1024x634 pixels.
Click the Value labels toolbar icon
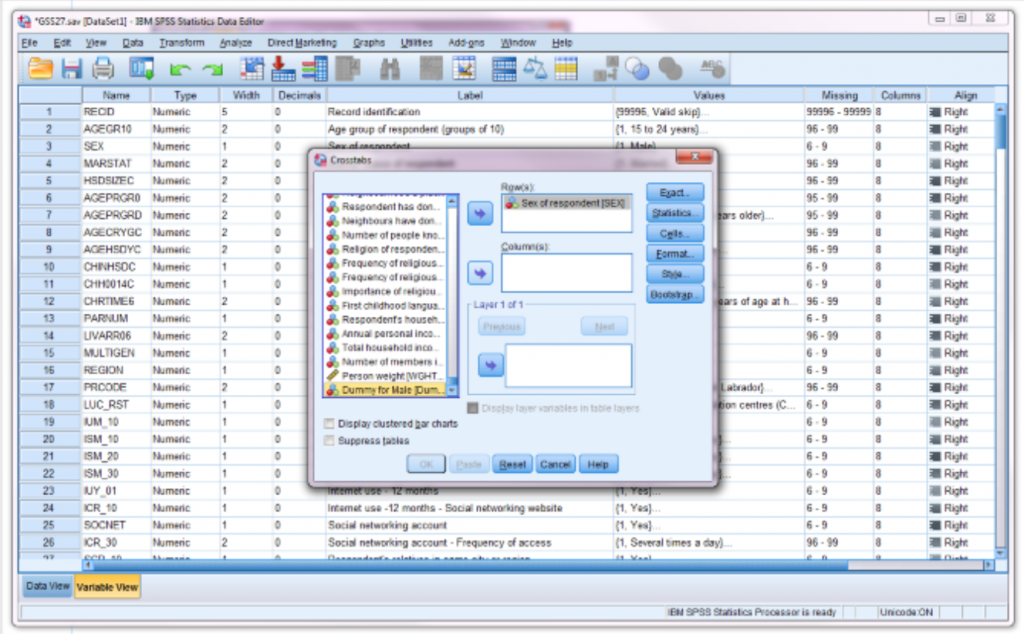pos(605,69)
